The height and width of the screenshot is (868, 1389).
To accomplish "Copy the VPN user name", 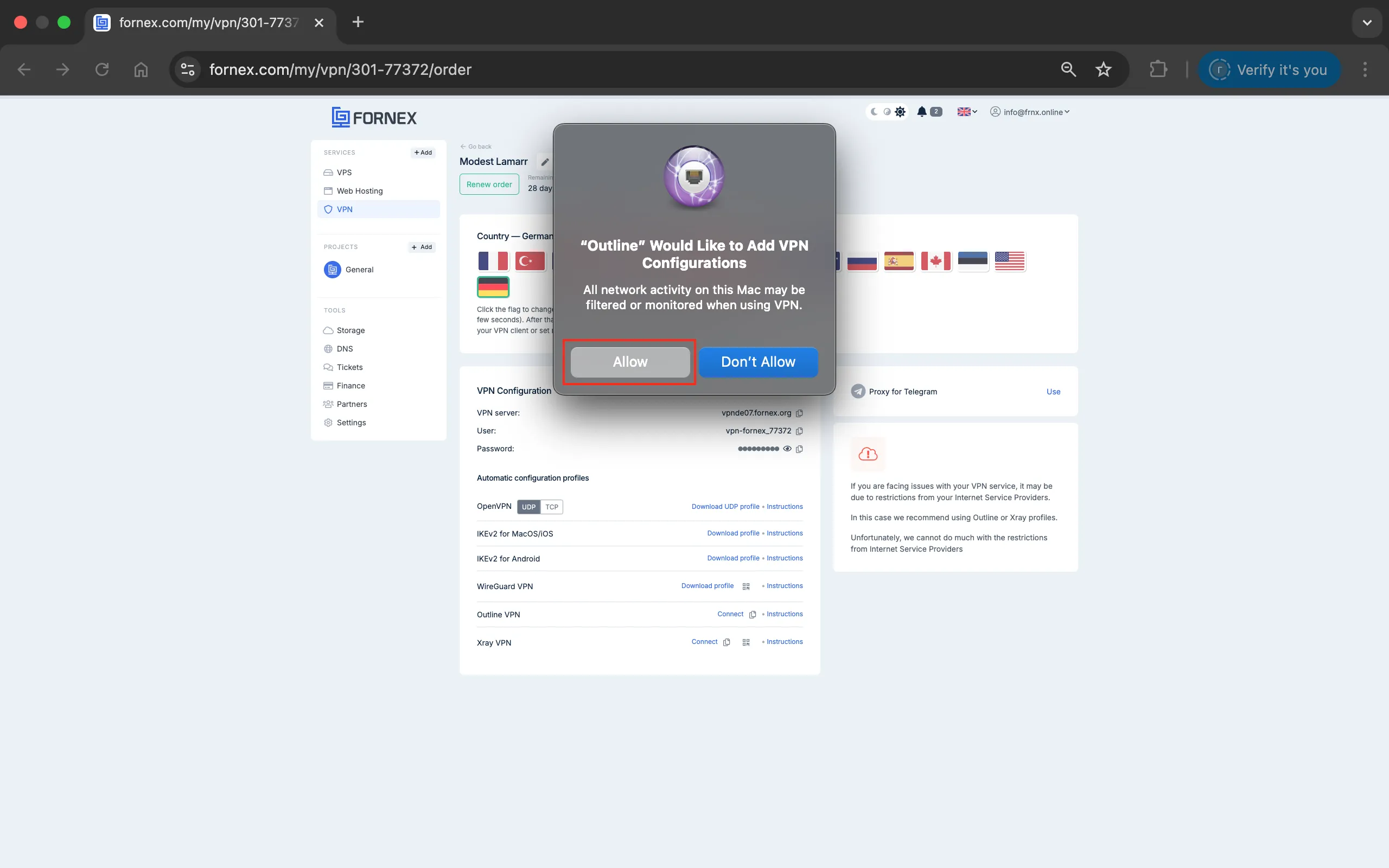I will pyautogui.click(x=799, y=431).
